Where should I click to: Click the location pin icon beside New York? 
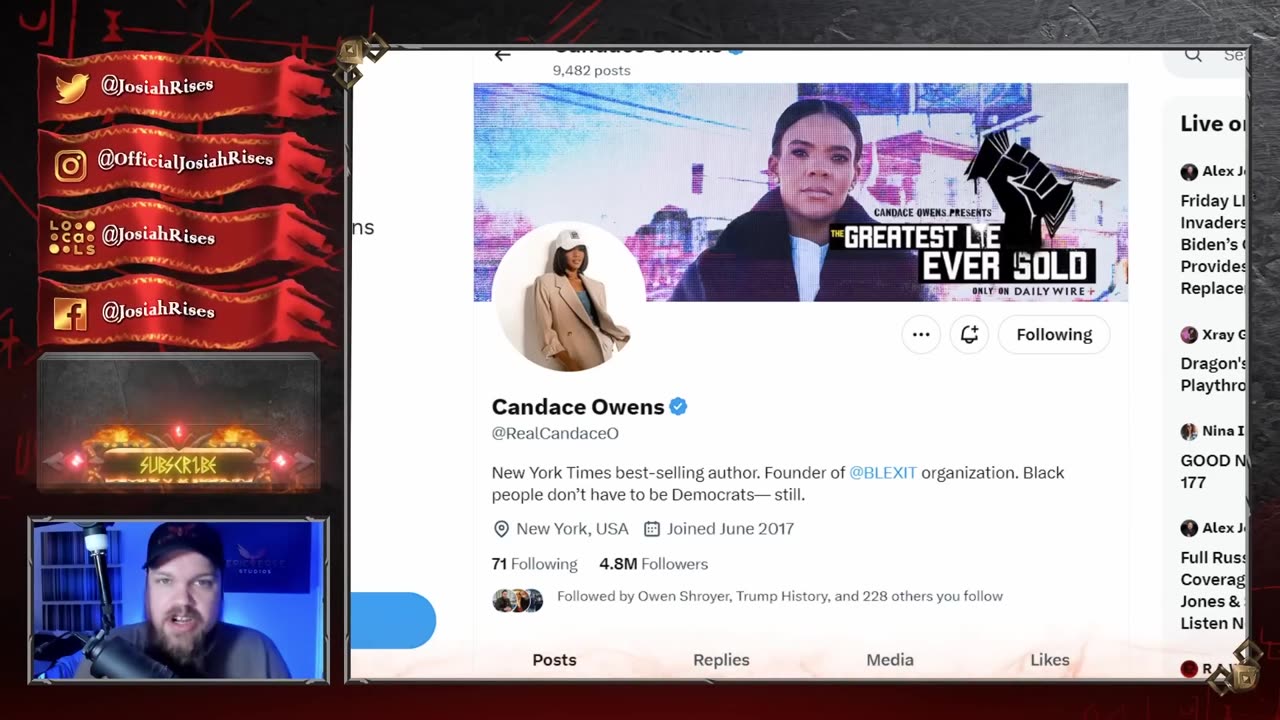[x=501, y=529]
